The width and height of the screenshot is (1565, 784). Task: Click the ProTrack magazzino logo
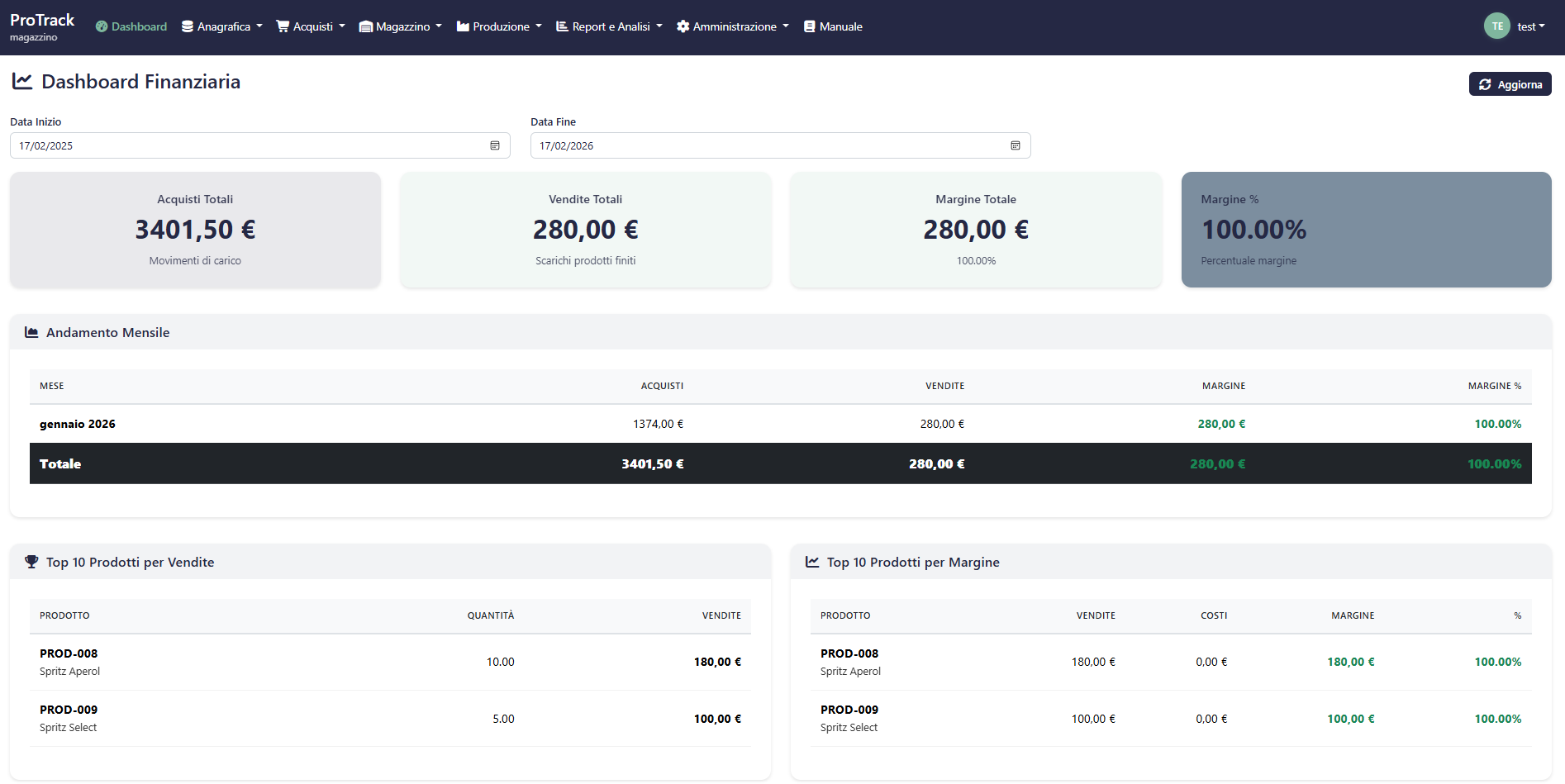coord(41,25)
